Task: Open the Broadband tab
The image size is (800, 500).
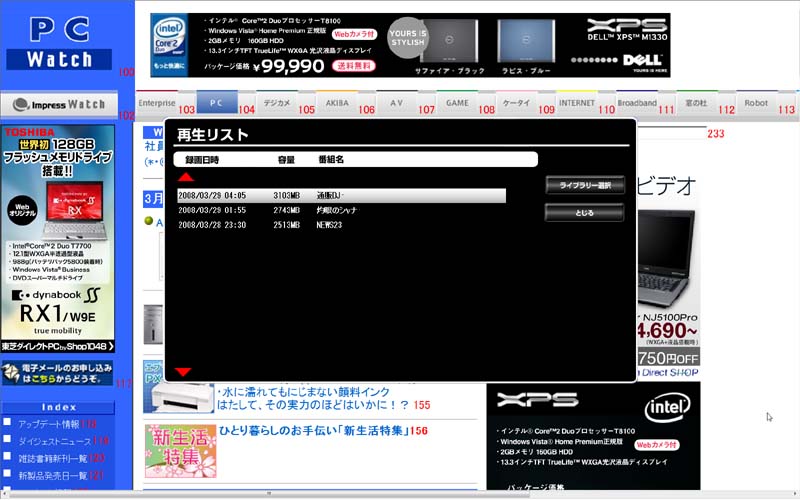Action: [x=637, y=103]
